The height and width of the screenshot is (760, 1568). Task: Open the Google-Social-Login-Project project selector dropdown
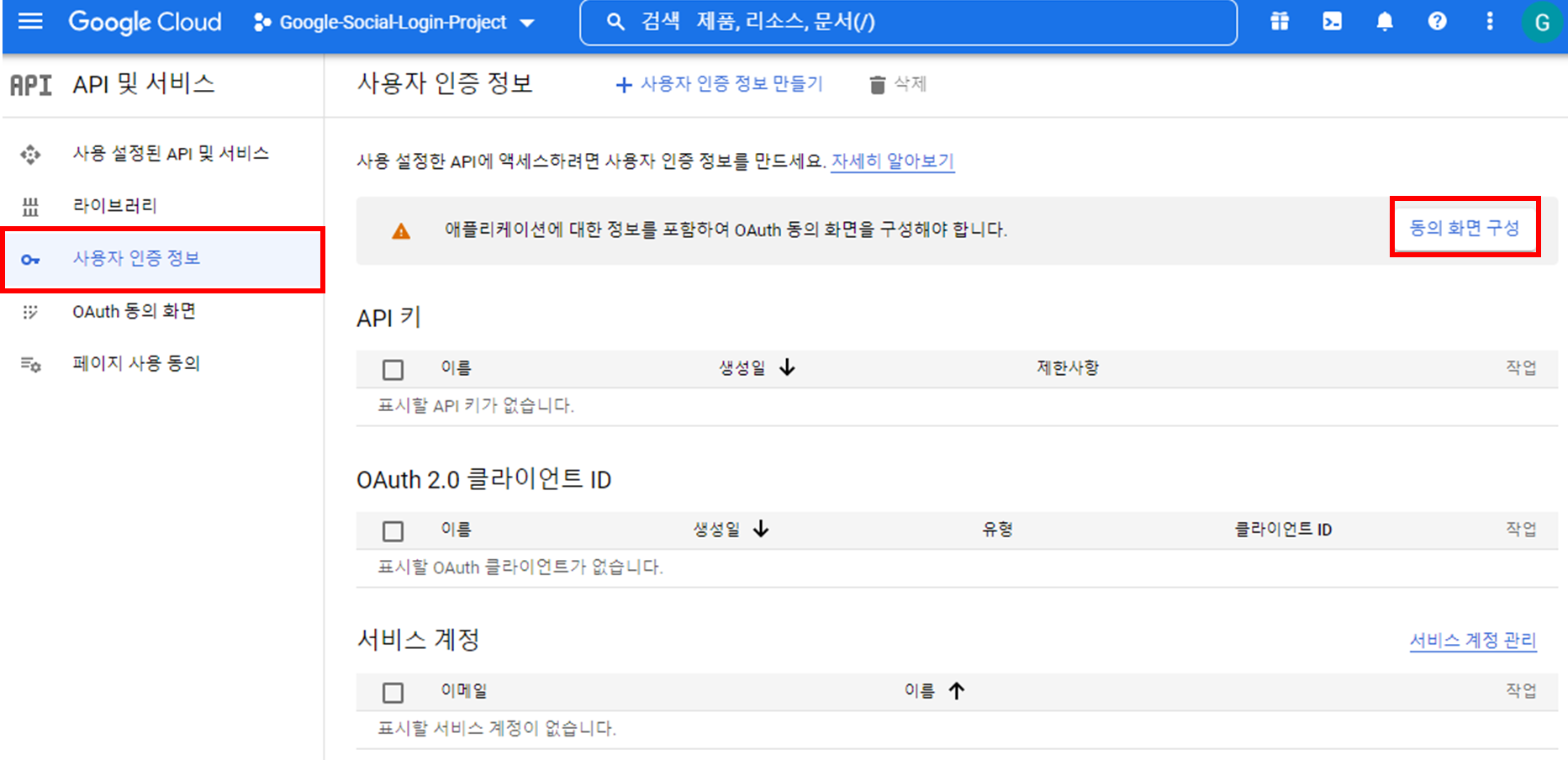[x=394, y=23]
